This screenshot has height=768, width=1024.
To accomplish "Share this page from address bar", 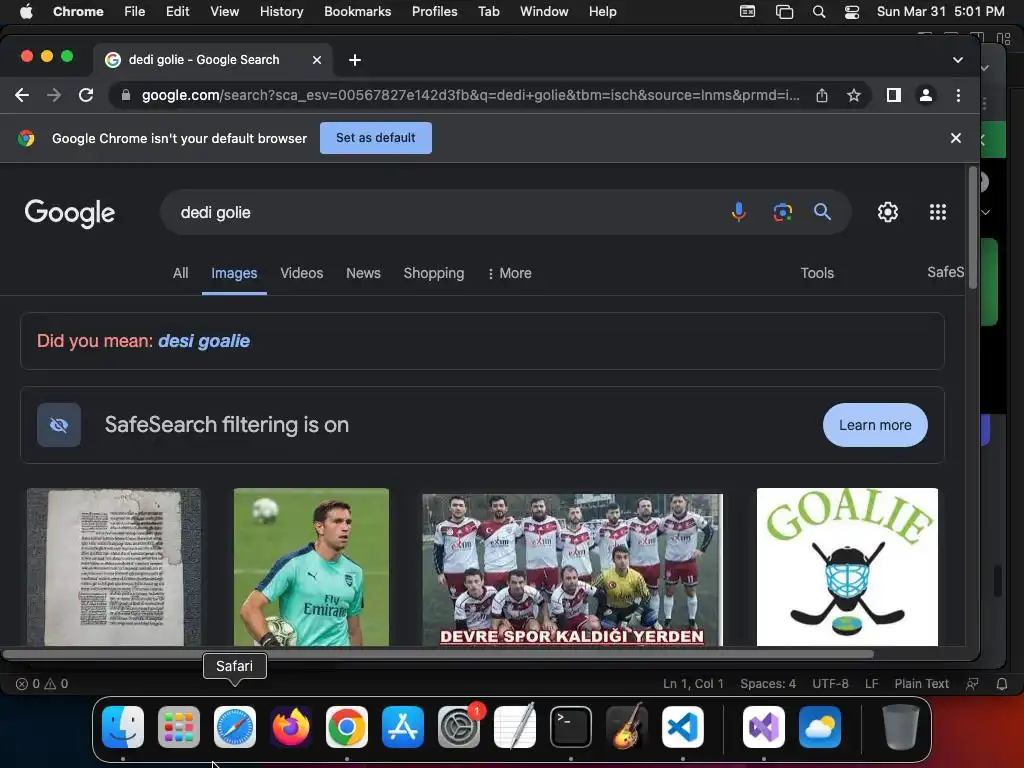I will (822, 95).
